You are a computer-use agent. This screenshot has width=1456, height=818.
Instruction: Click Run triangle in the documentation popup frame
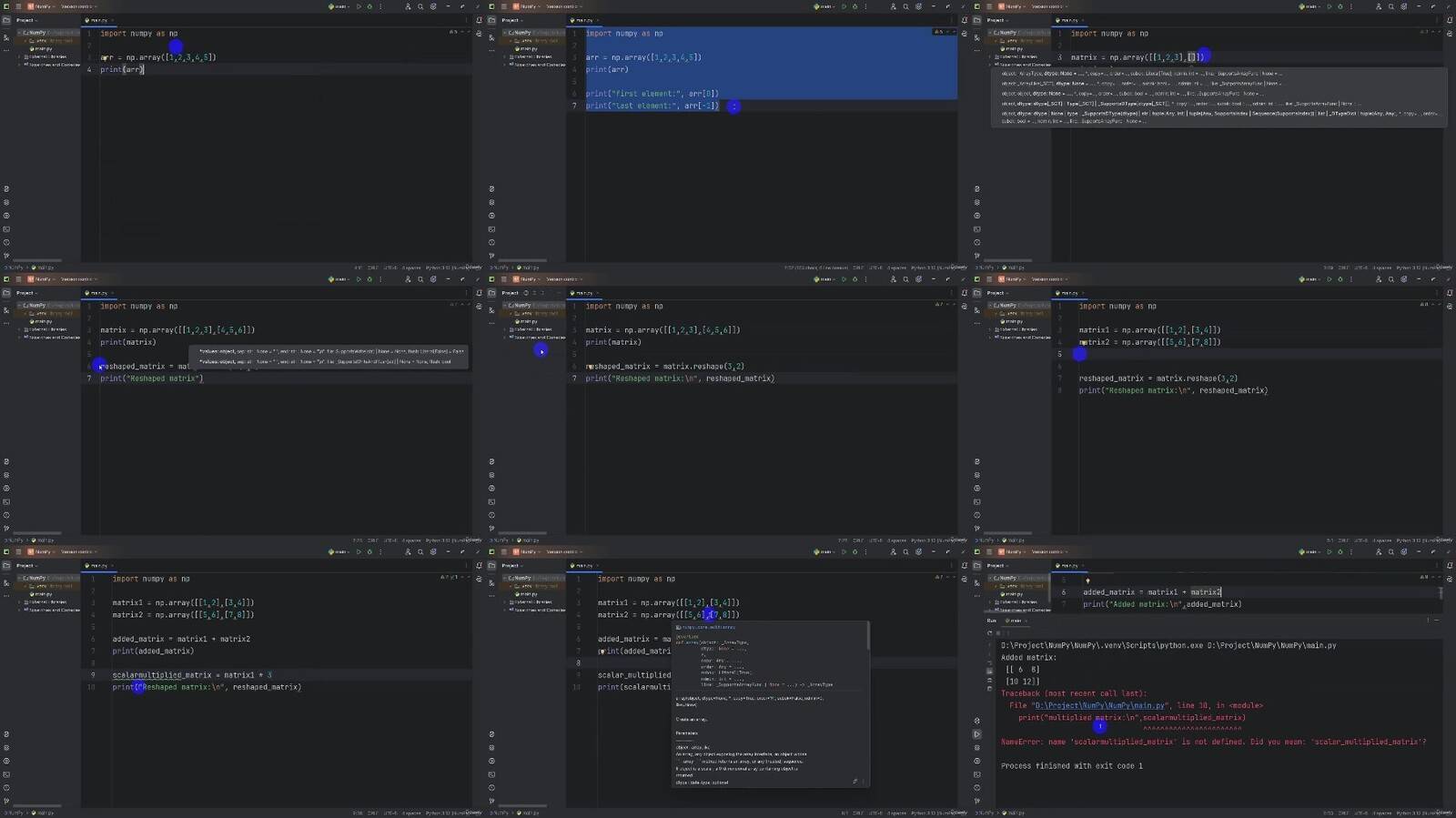pos(844,551)
